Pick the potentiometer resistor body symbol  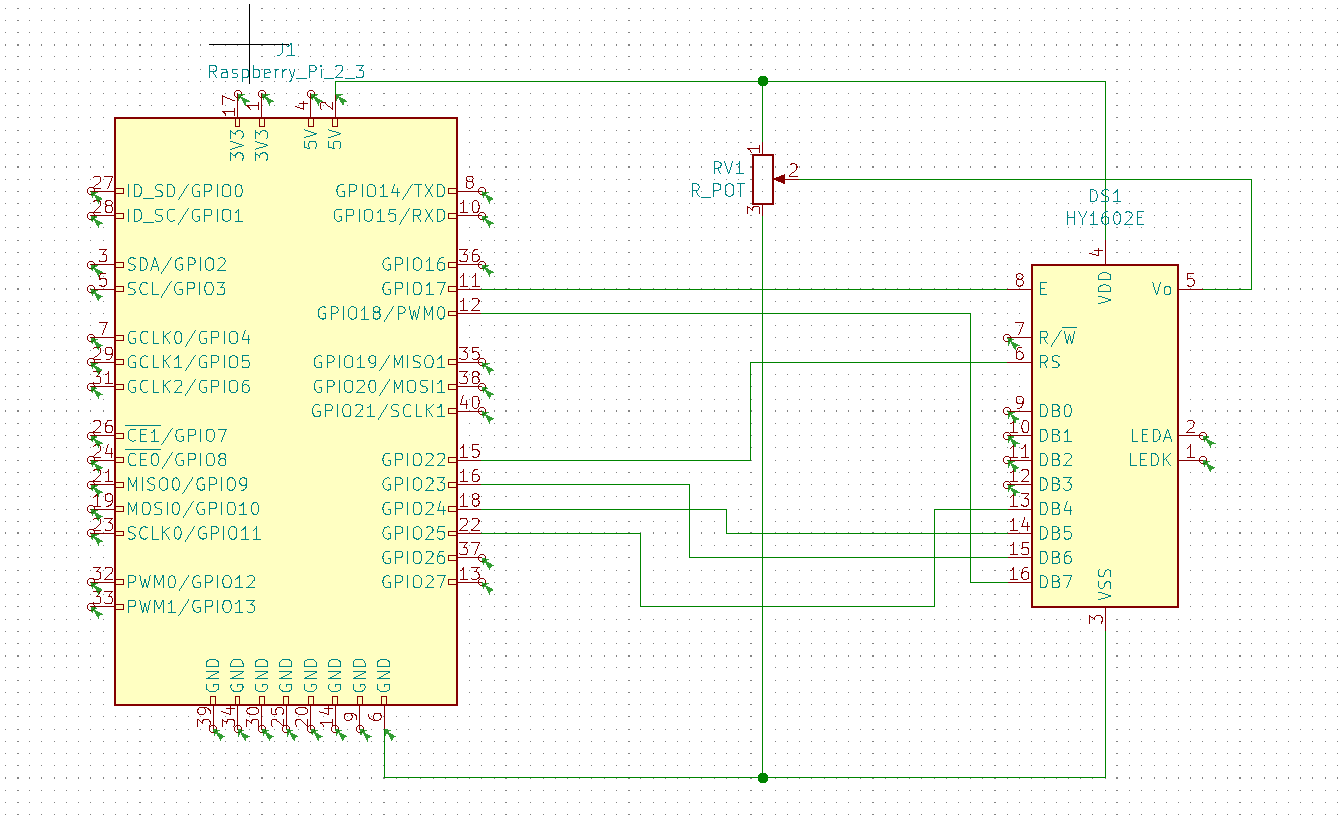[763, 179]
